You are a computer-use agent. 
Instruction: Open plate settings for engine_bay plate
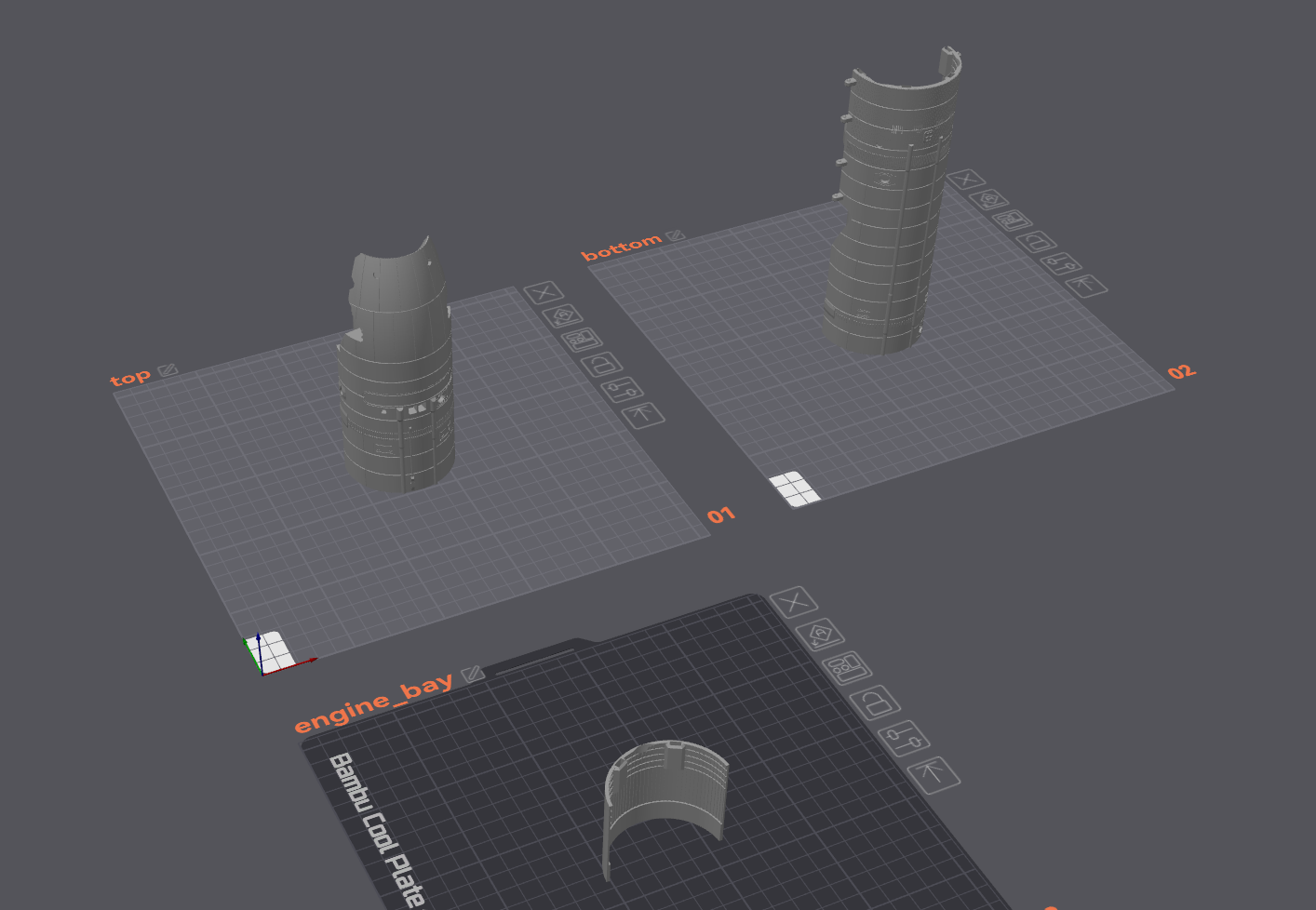click(x=903, y=739)
